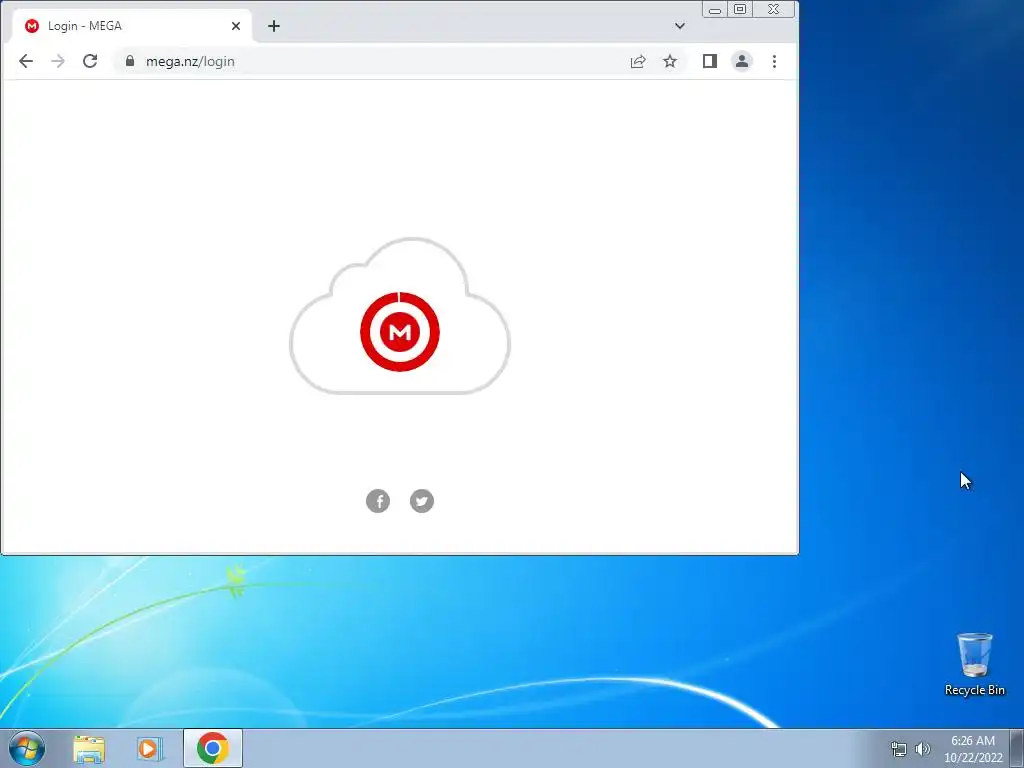Open the volume control tray icon
Image resolution: width=1024 pixels, height=768 pixels.
pyautogui.click(x=923, y=749)
